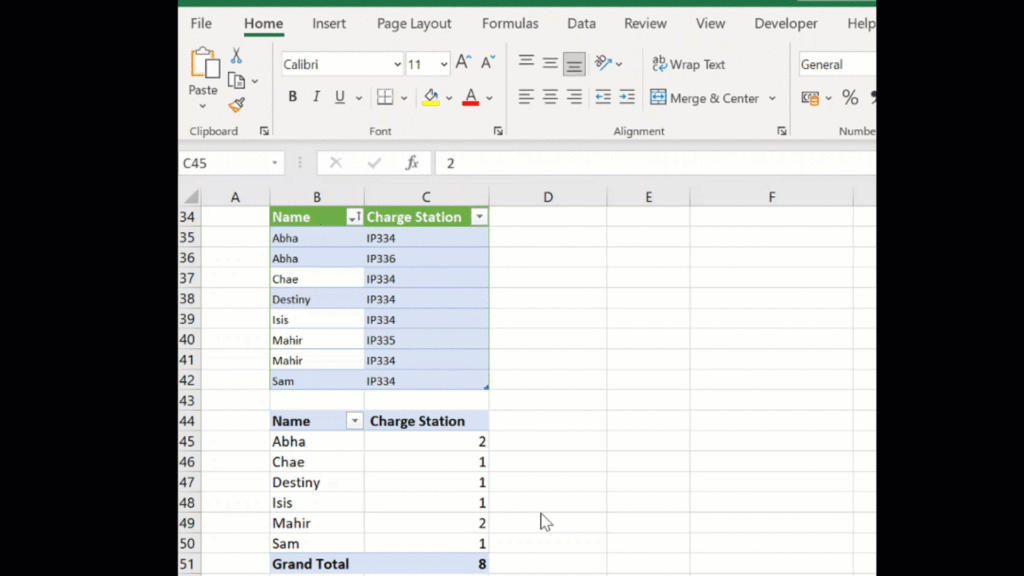Screen dimensions: 1024x576
Task: Click the Cut scissors icon
Action: coord(236,56)
